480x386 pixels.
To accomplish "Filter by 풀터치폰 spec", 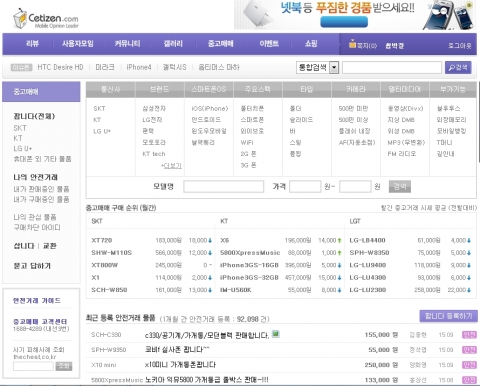I will click(252, 109).
